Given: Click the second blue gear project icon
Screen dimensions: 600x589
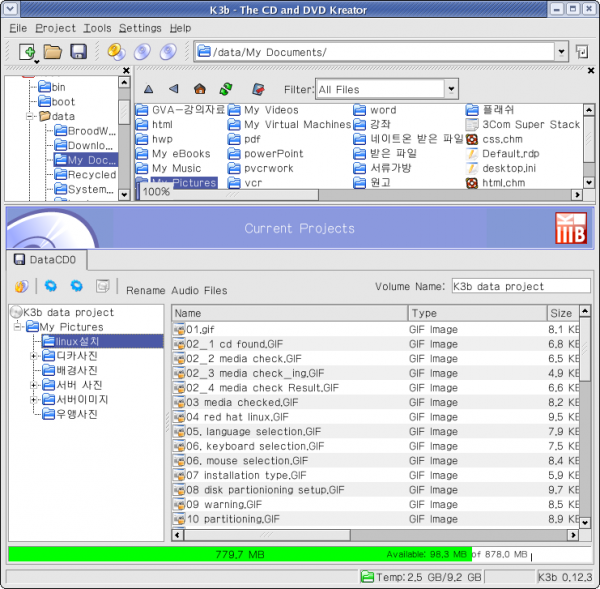Looking at the screenshot, I should coord(77,286).
